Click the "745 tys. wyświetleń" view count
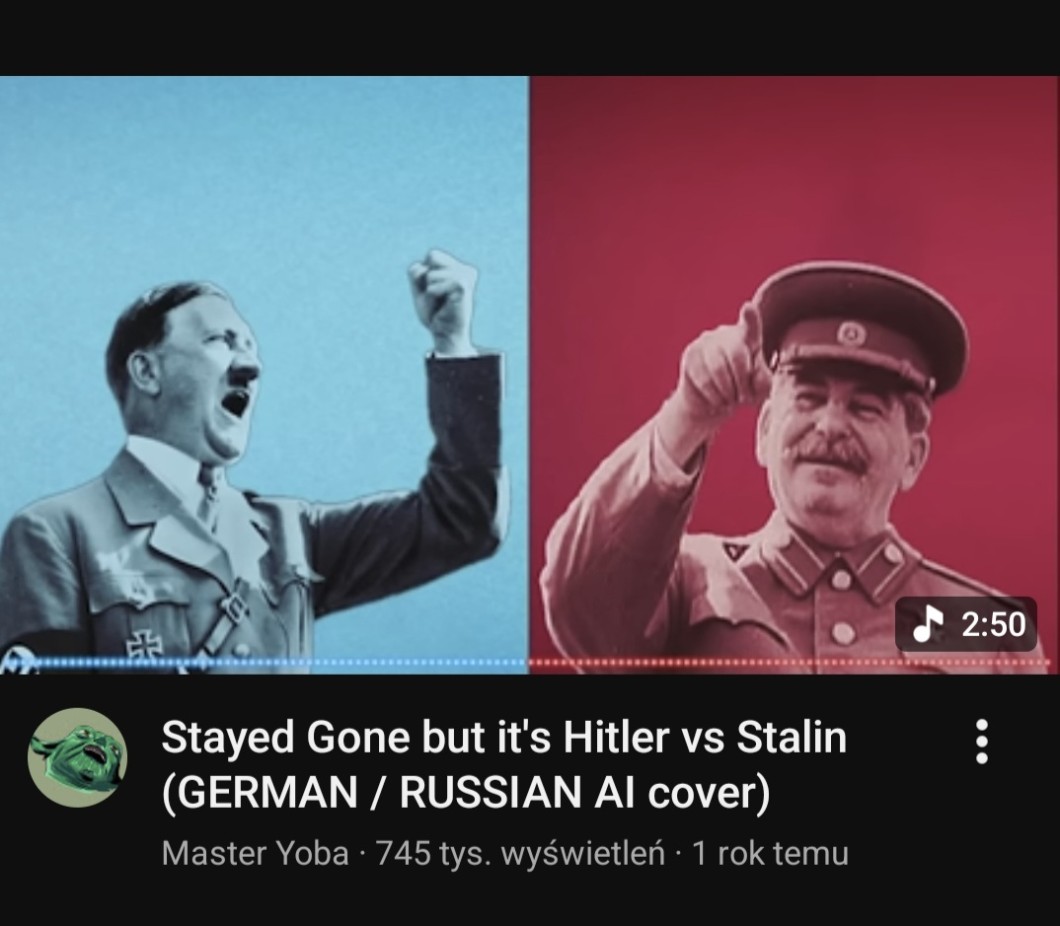 pyautogui.click(x=521, y=854)
